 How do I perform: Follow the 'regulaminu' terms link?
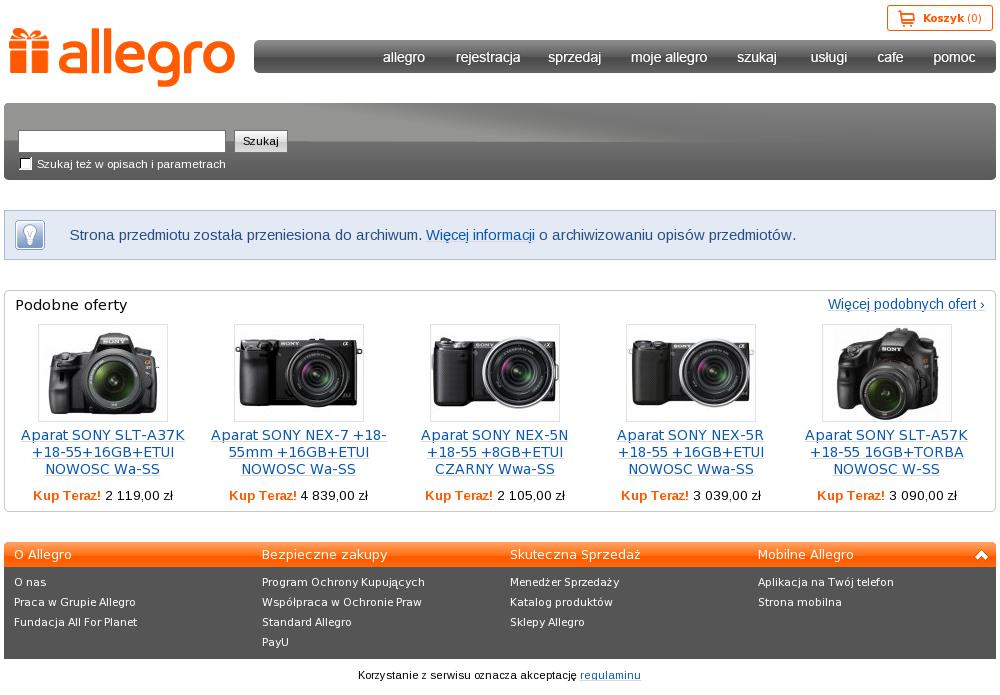610,675
